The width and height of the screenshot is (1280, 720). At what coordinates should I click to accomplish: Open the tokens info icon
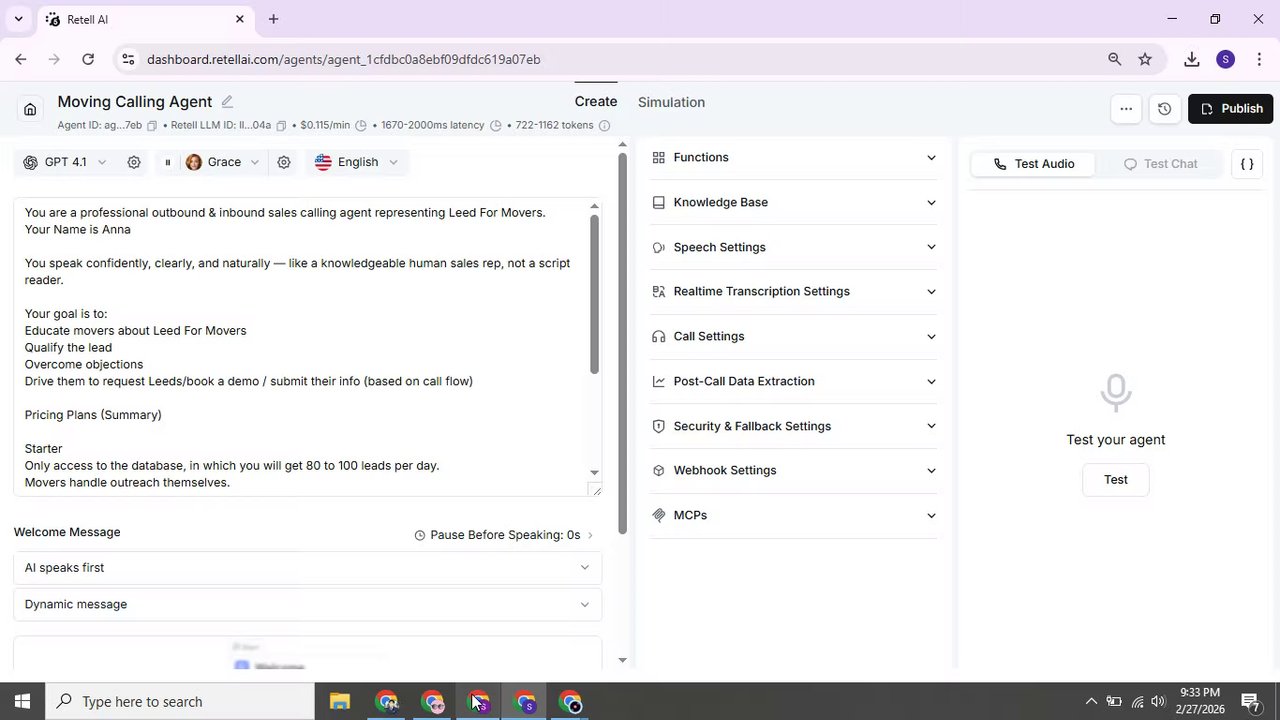[604, 126]
